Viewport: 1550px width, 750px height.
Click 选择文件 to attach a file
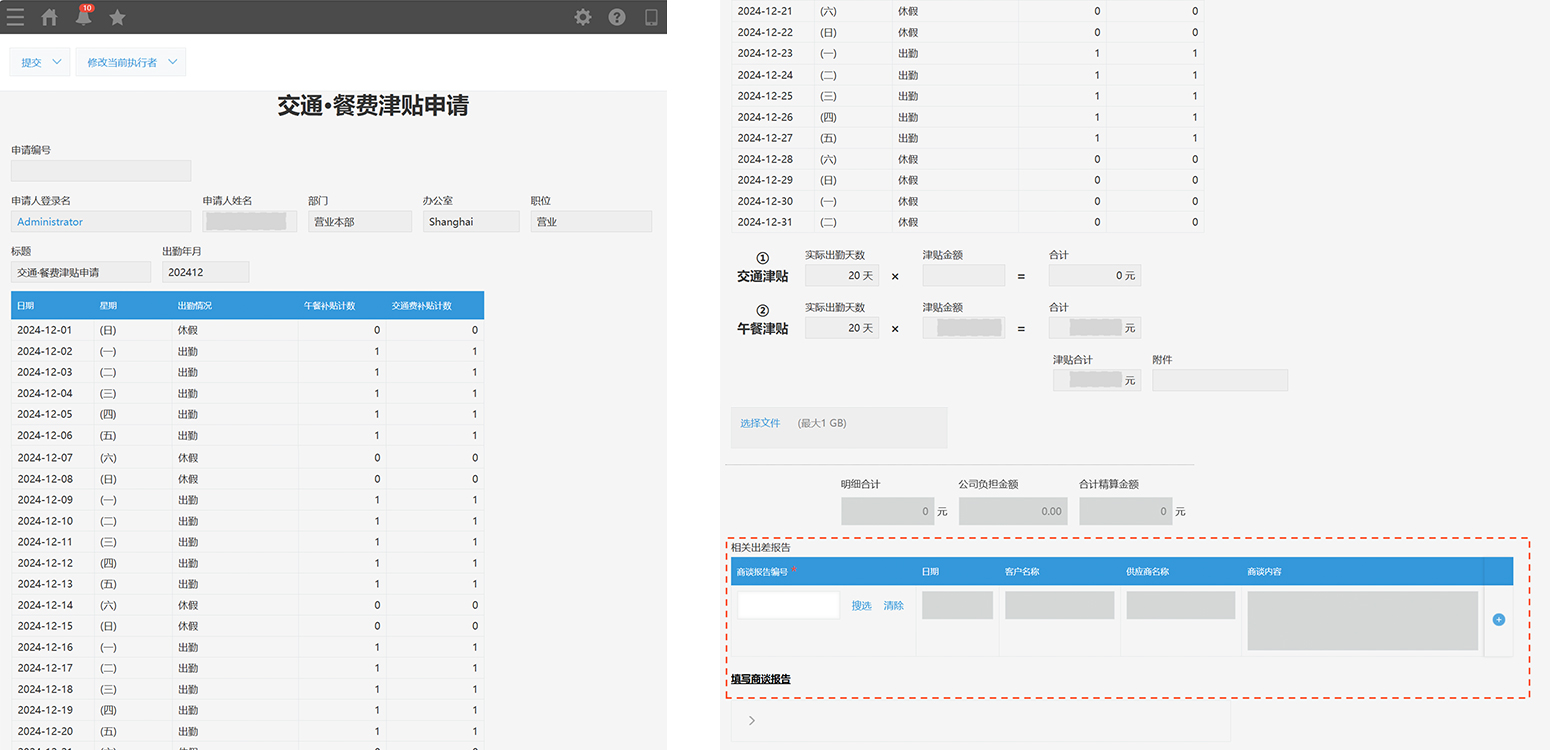760,424
